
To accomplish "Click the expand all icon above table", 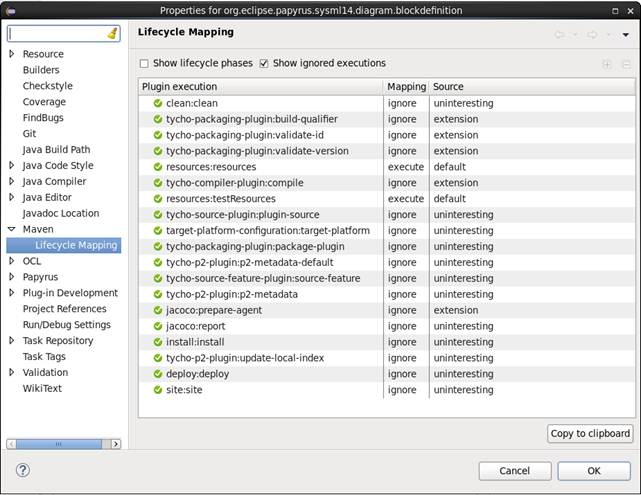I will pyautogui.click(x=607, y=64).
